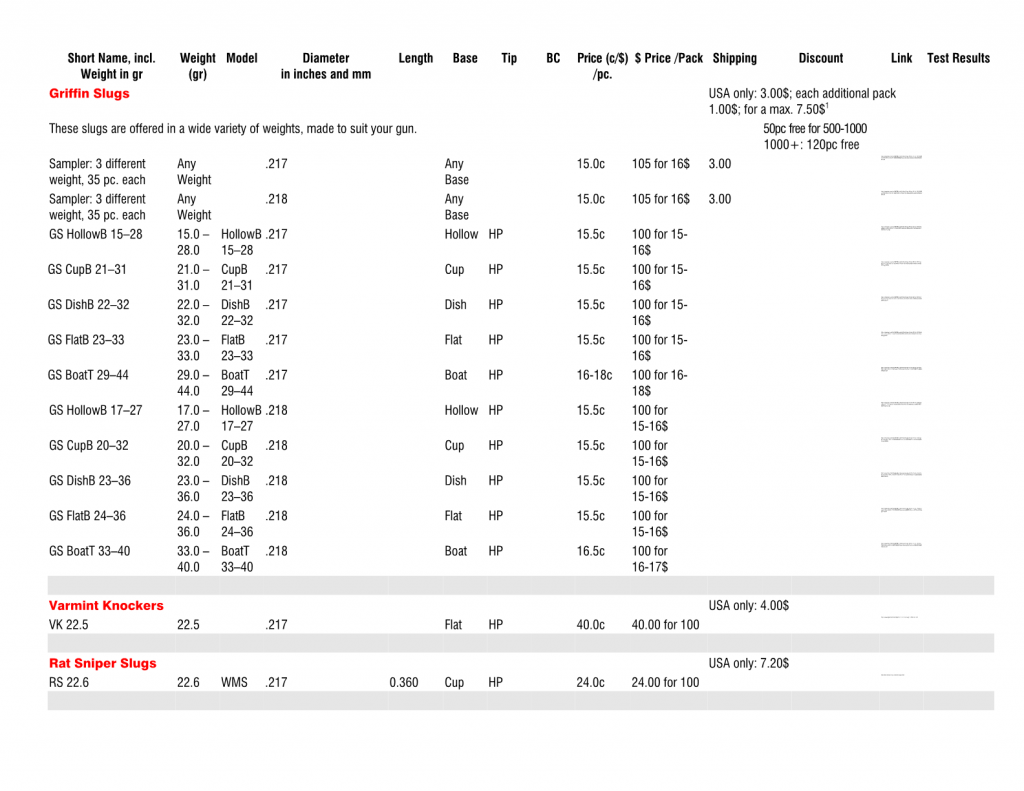This screenshot has height=791, width=1024.
Task: Click the 'BC' column header
Action: point(553,58)
